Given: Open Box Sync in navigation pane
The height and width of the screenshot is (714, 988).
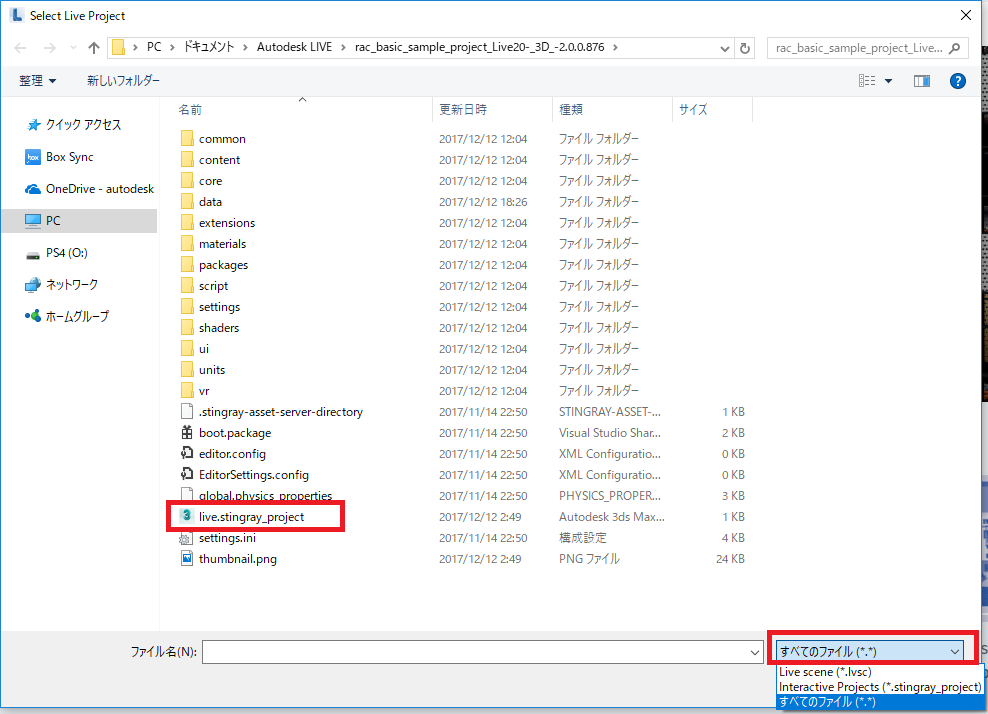Looking at the screenshot, I should coord(59,157).
